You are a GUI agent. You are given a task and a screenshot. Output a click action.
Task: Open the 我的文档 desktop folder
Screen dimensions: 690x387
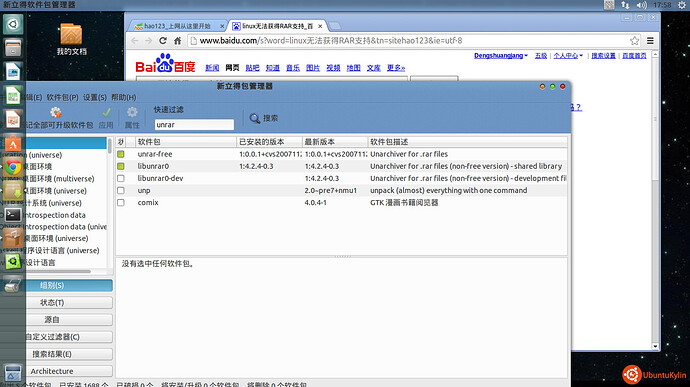coord(71,39)
